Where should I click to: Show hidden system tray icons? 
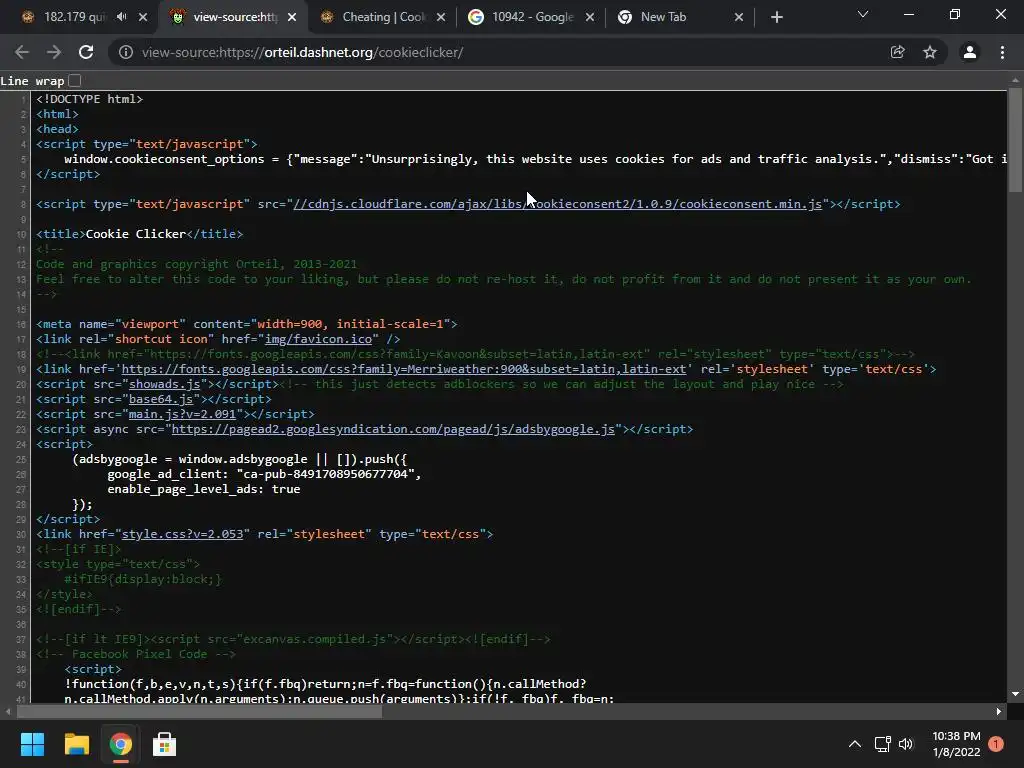[x=854, y=744]
